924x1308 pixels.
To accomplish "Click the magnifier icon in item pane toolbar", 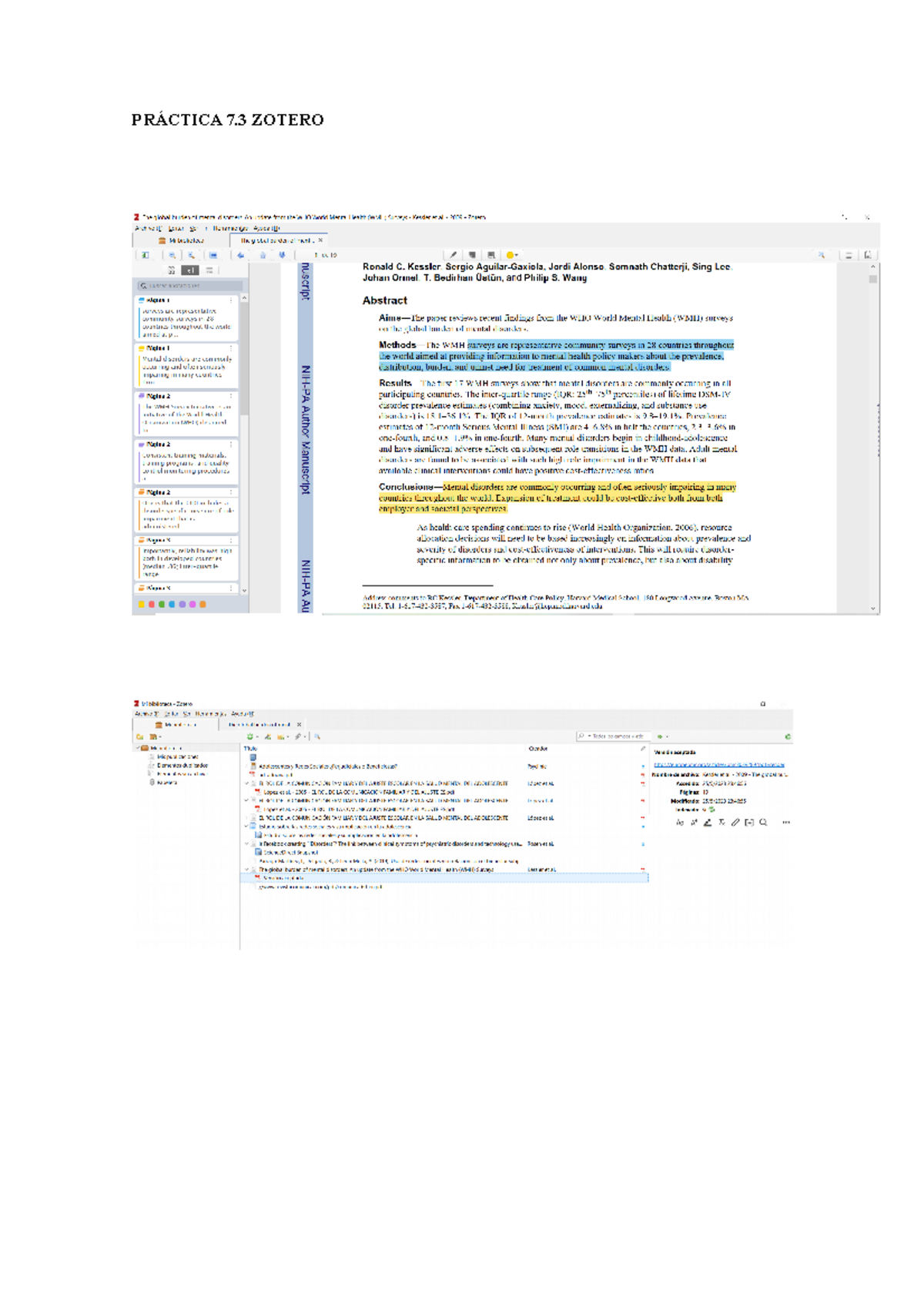I will [x=763, y=822].
